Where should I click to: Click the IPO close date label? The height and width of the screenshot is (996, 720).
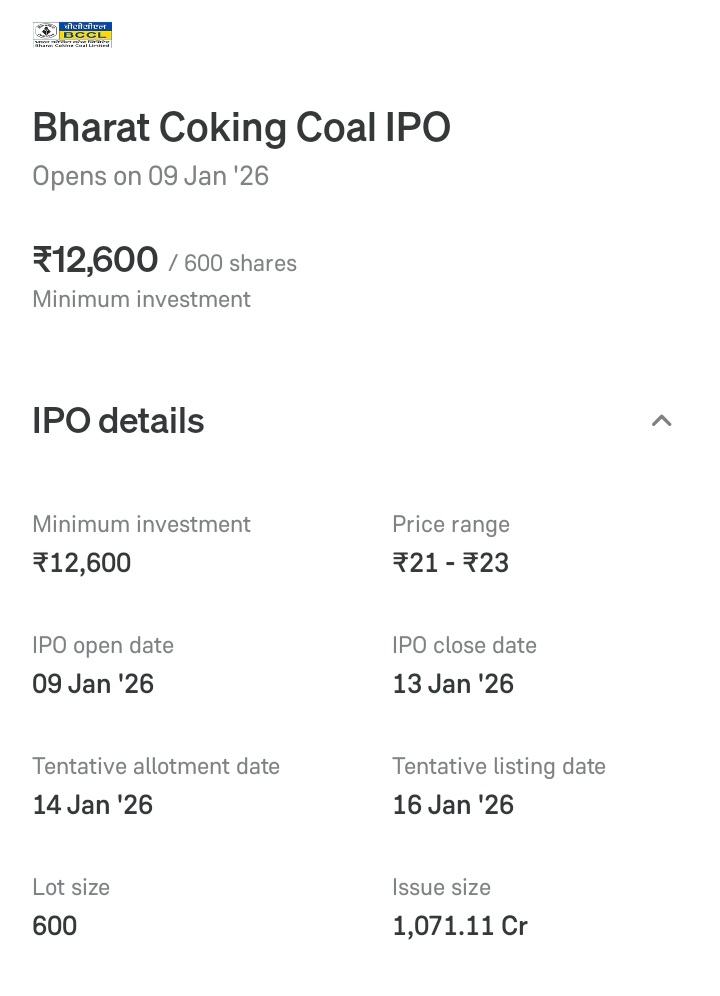point(464,646)
